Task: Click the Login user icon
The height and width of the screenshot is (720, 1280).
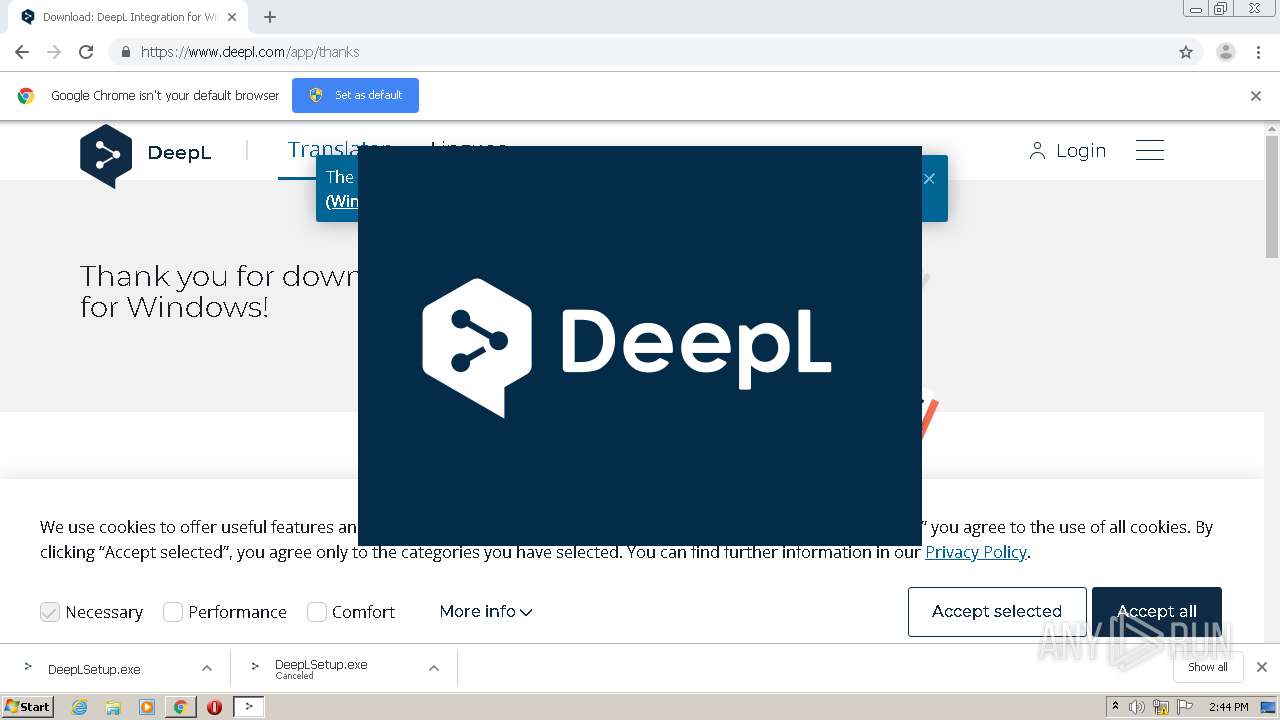Action: point(1037,151)
